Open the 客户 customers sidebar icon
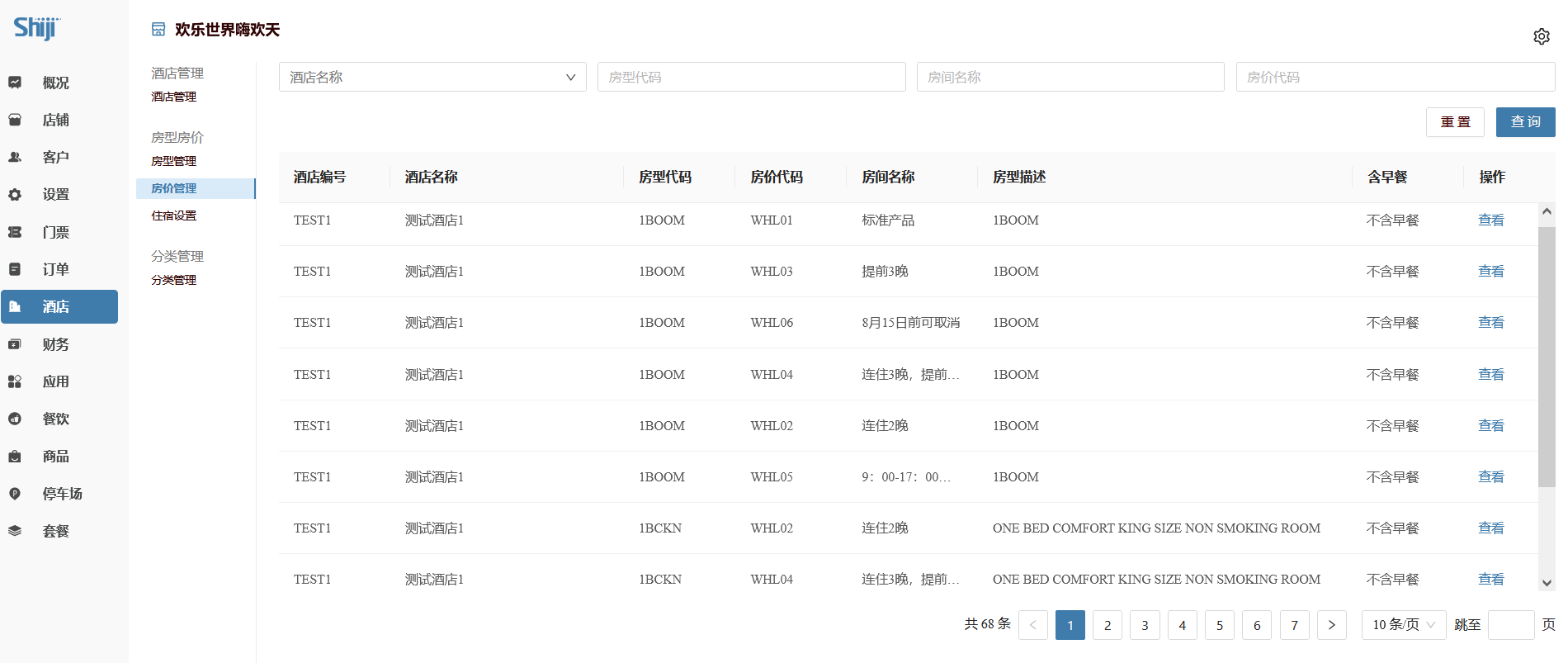Viewport: 1568px width, 663px height. [15, 157]
